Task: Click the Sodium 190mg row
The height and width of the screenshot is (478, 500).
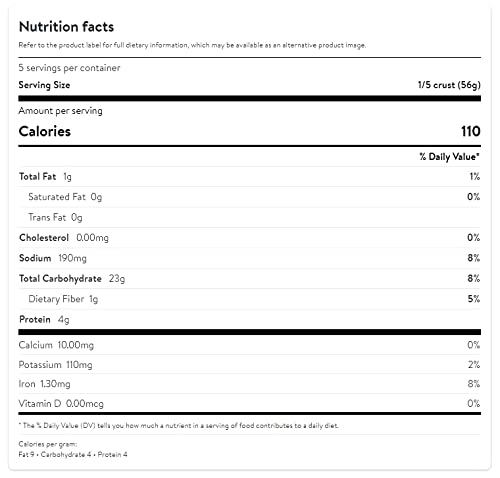Action: point(250,258)
